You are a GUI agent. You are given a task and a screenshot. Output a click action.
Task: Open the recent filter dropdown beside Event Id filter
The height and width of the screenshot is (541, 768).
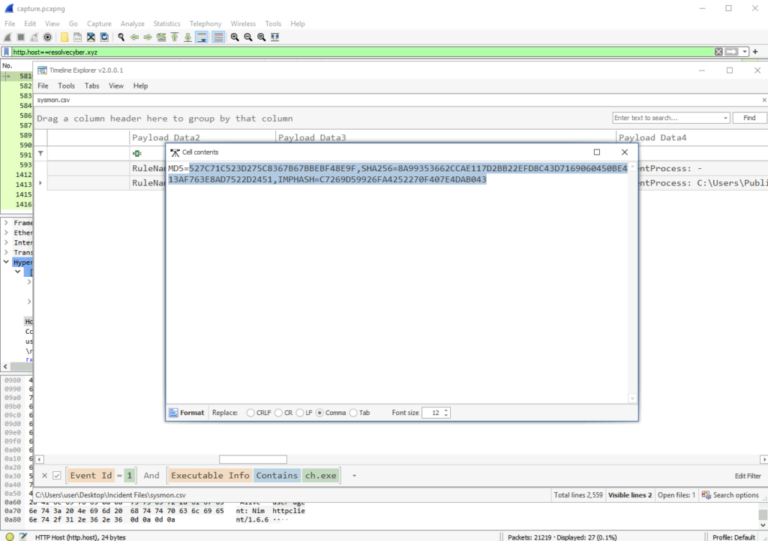353,476
